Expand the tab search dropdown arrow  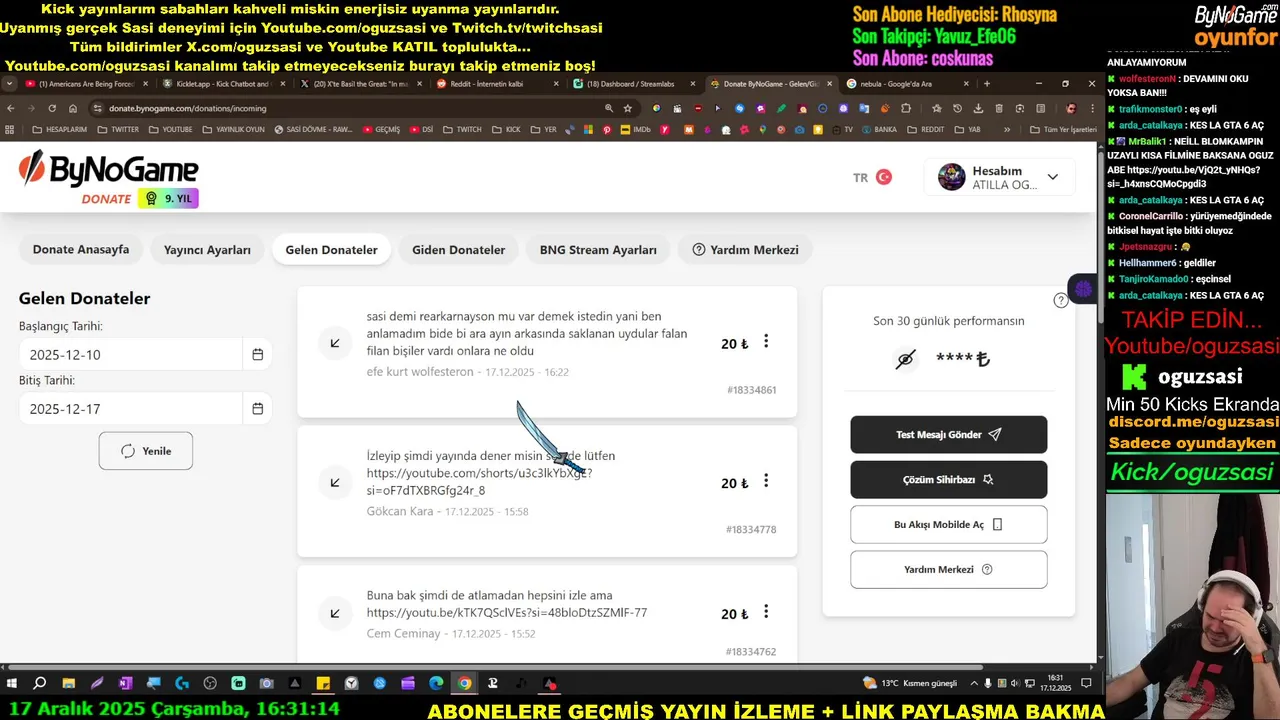[x=9, y=84]
